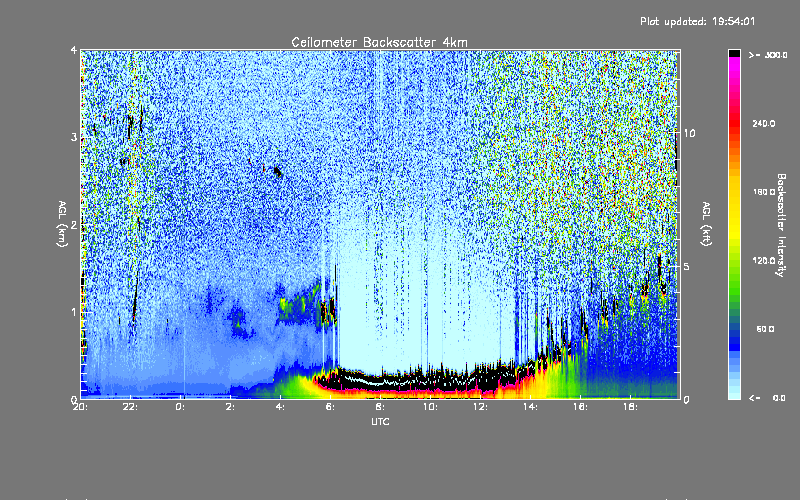Click the '60.0' colorbar tick value

[x=765, y=329]
